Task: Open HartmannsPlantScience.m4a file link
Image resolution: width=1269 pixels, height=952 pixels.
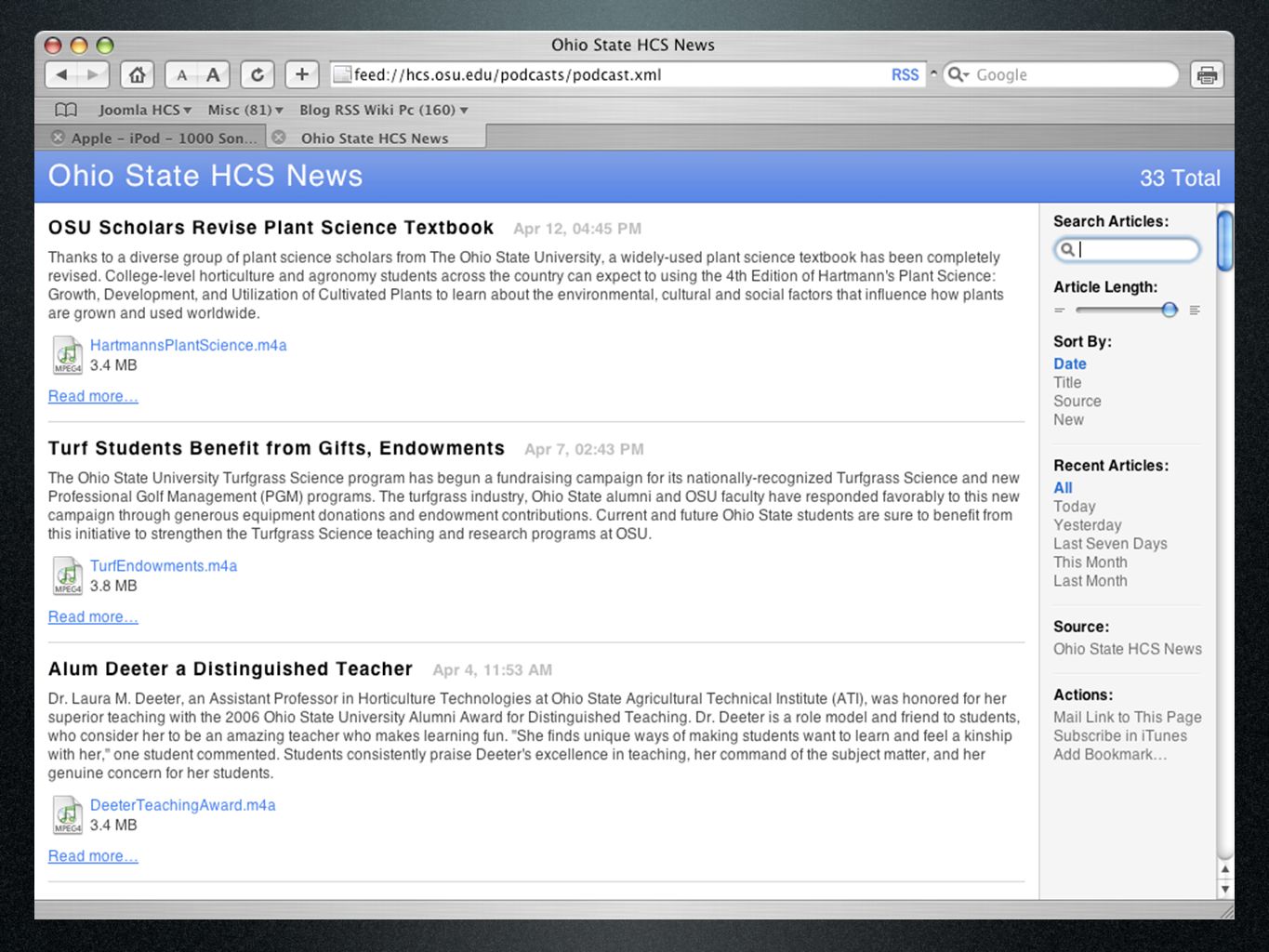Action: pyautogui.click(x=189, y=346)
